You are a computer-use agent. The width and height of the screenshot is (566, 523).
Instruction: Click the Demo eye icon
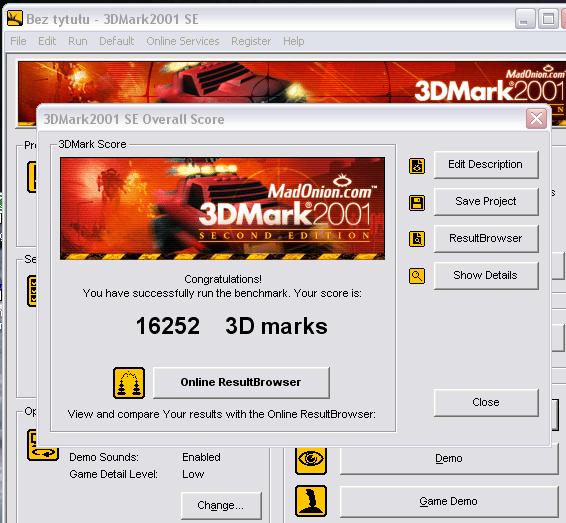tap(311, 460)
